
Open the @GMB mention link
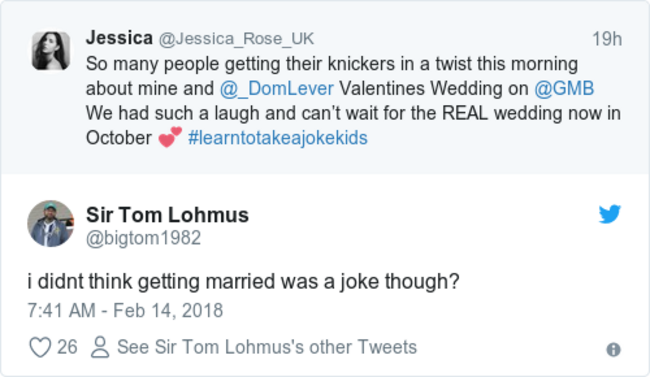pyautogui.click(x=564, y=88)
